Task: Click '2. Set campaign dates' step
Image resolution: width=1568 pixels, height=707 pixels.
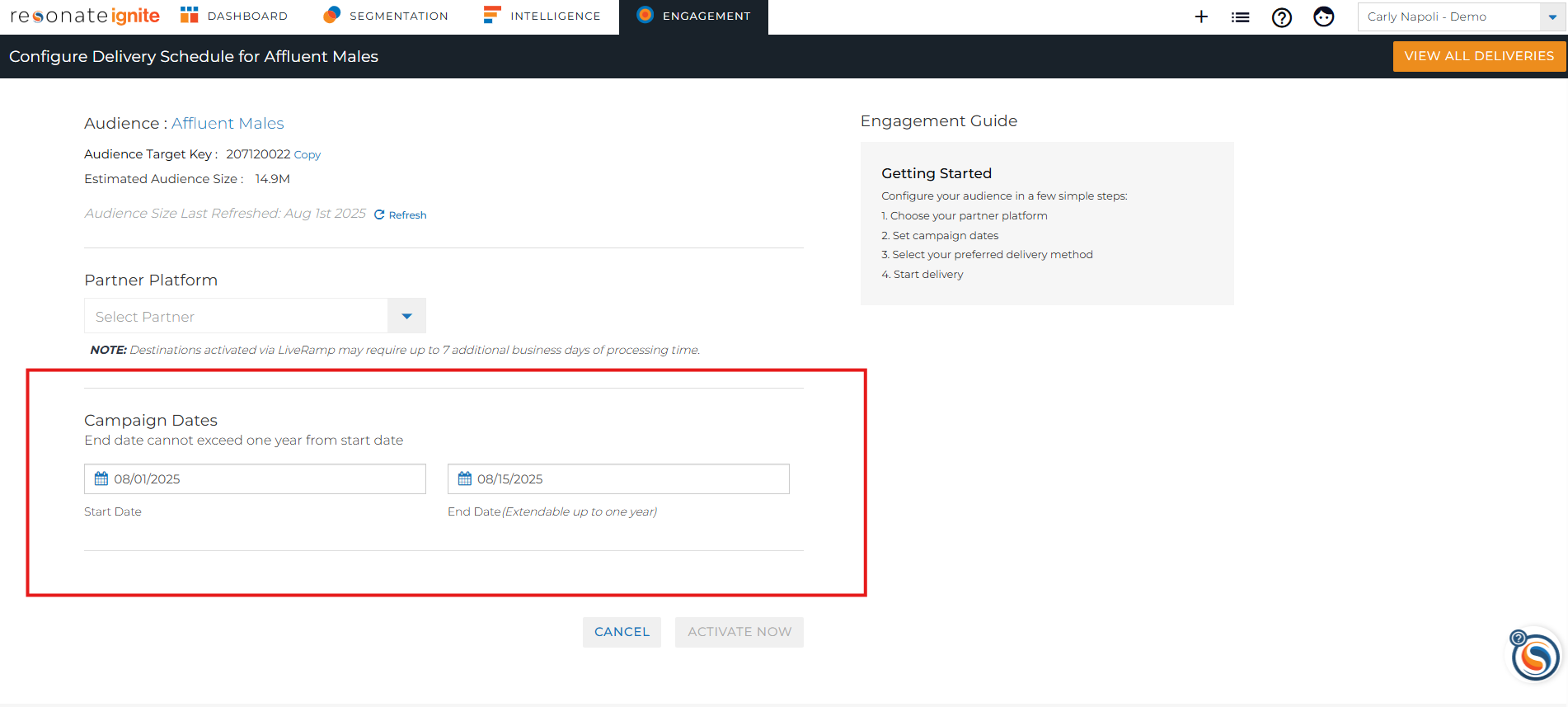Action: click(x=940, y=235)
